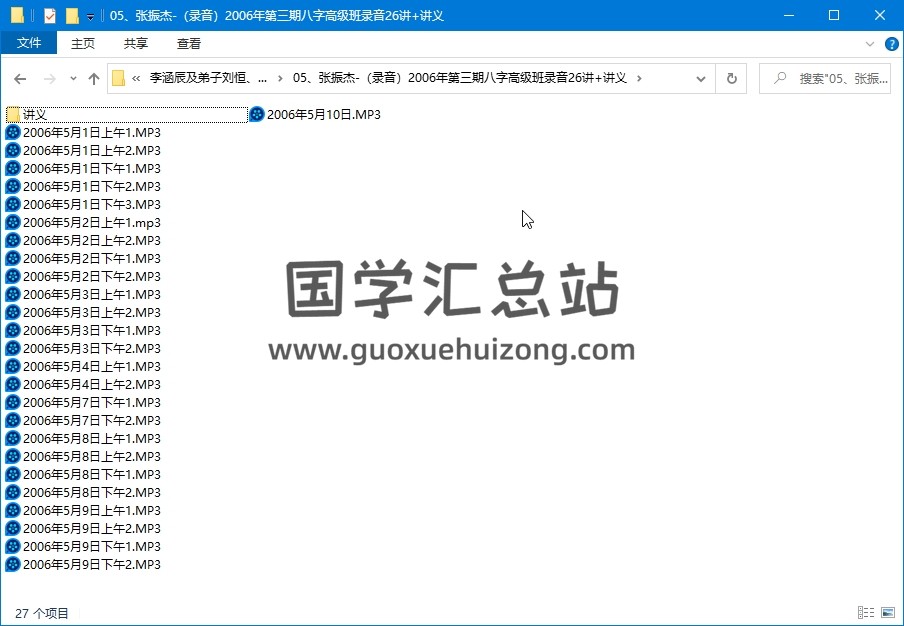This screenshot has width=904, height=626.
Task: Click the chevron at the end of the address path
Action: (x=639, y=78)
